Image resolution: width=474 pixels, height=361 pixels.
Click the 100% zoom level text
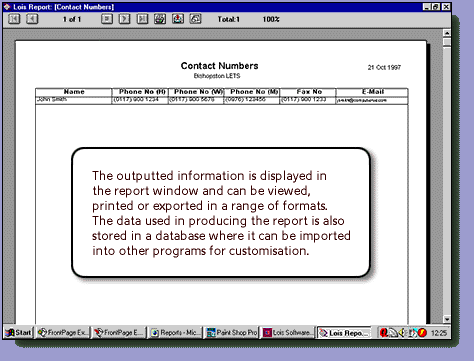pyautogui.click(x=271, y=19)
